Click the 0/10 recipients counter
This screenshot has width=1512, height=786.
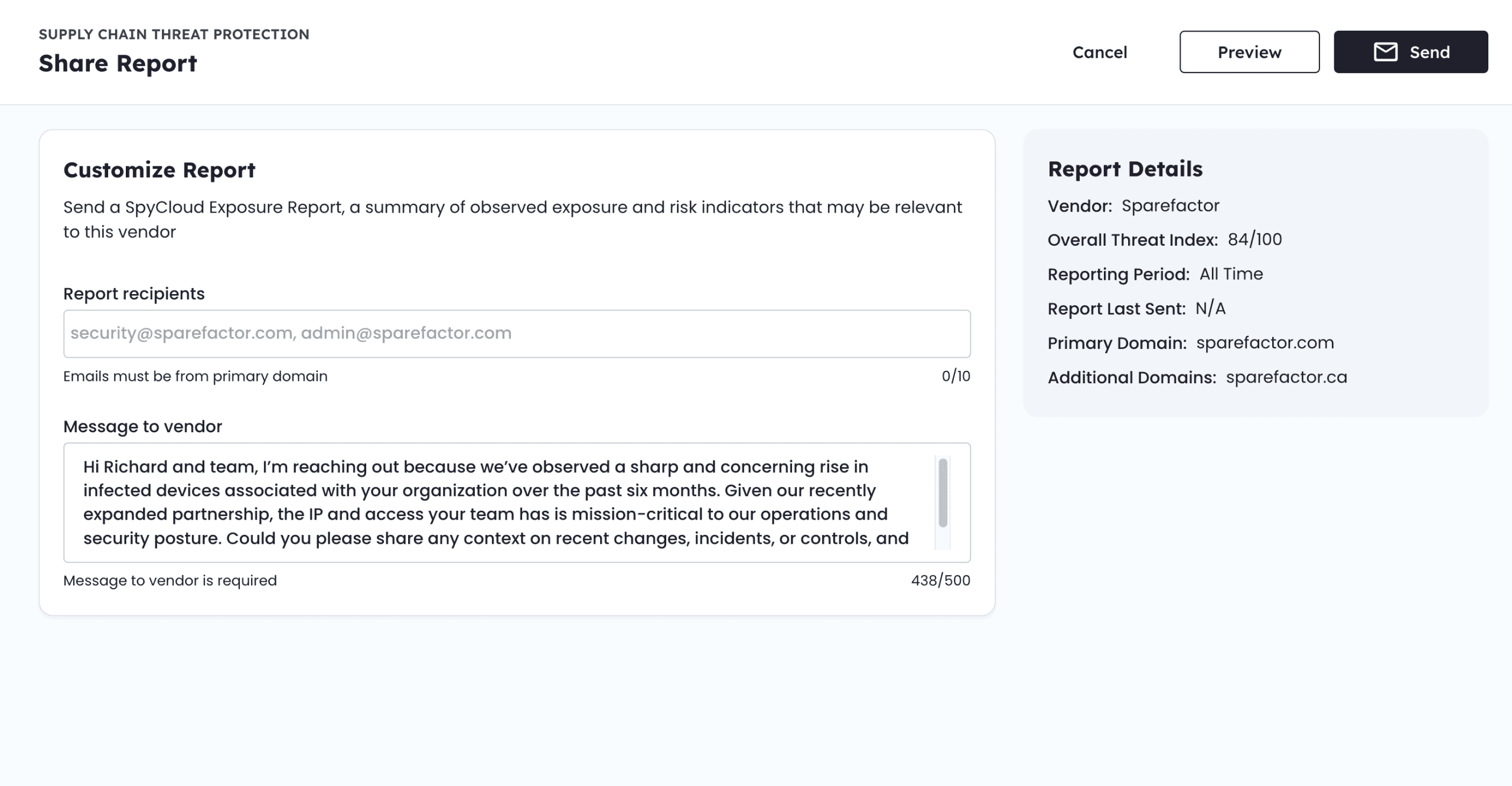955,376
